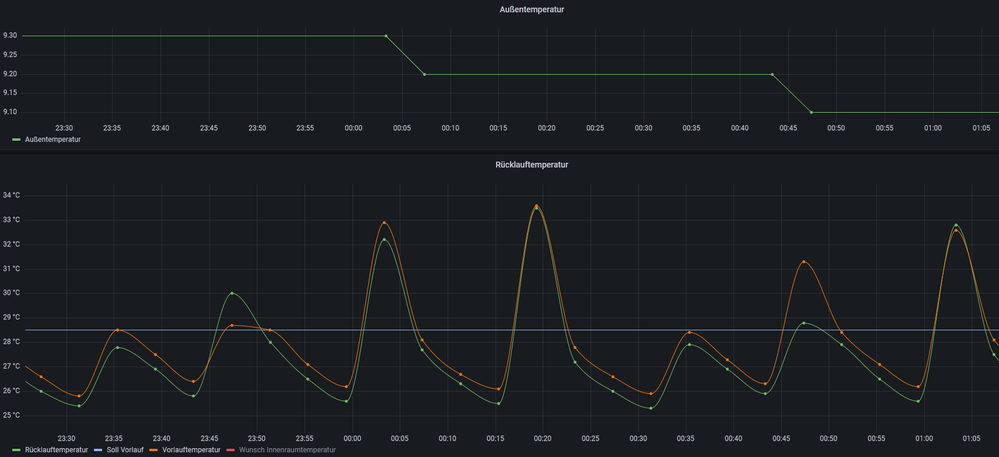Toggle the Vorlauftemperatur legend entry
The image size is (999, 457).
(x=189, y=450)
